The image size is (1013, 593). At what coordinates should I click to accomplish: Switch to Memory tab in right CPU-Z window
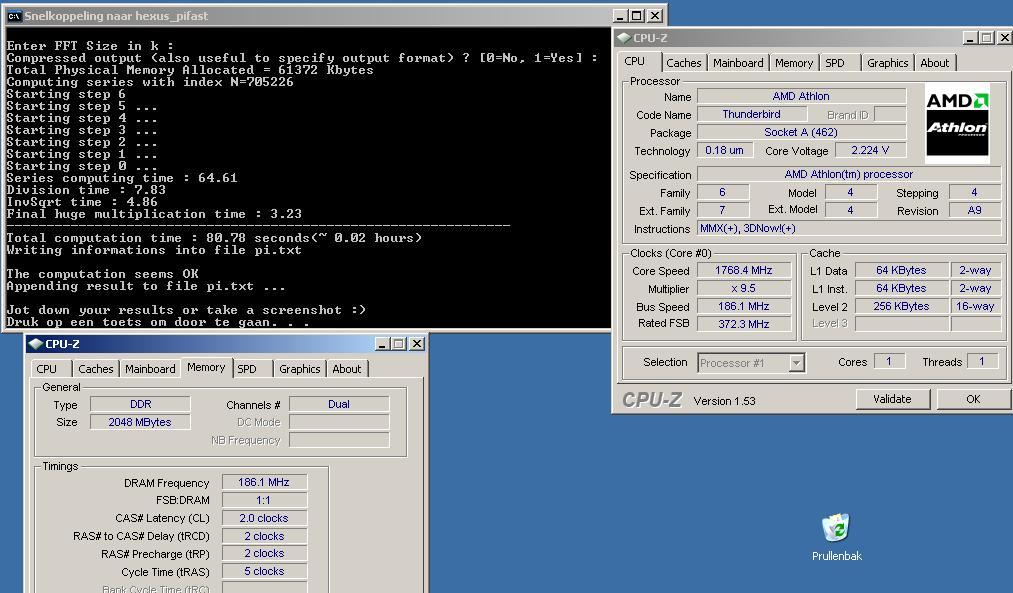(x=794, y=63)
